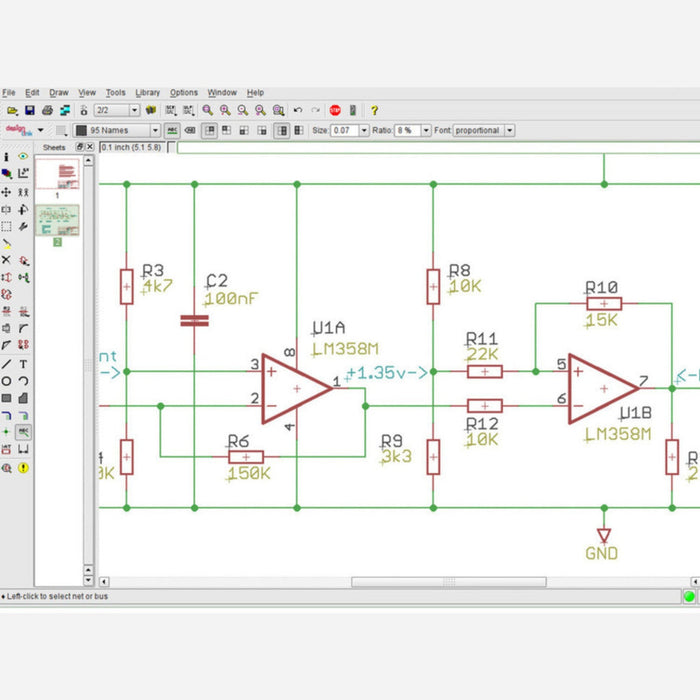The width and height of the screenshot is (700, 700).
Task: Select the Delete (X) tool
Action: click(6, 259)
